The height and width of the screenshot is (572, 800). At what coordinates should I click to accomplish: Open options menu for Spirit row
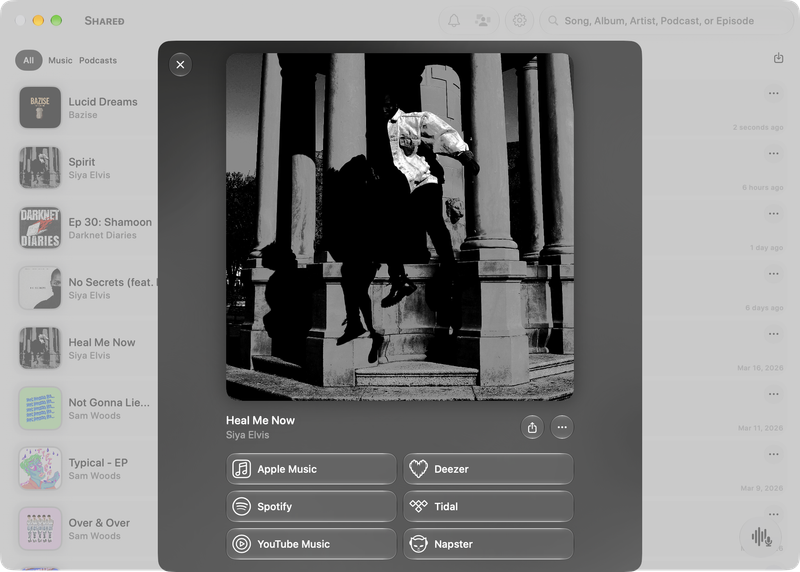pos(773,154)
